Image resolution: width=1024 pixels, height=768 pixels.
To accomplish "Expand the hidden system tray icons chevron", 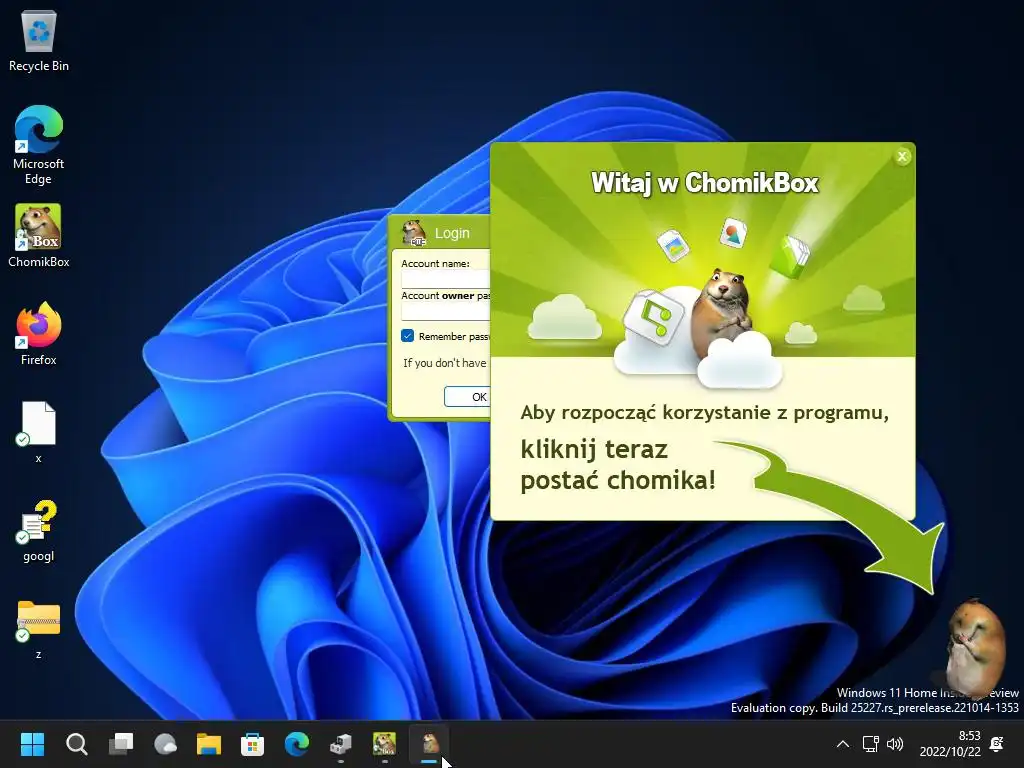I will [x=843, y=744].
